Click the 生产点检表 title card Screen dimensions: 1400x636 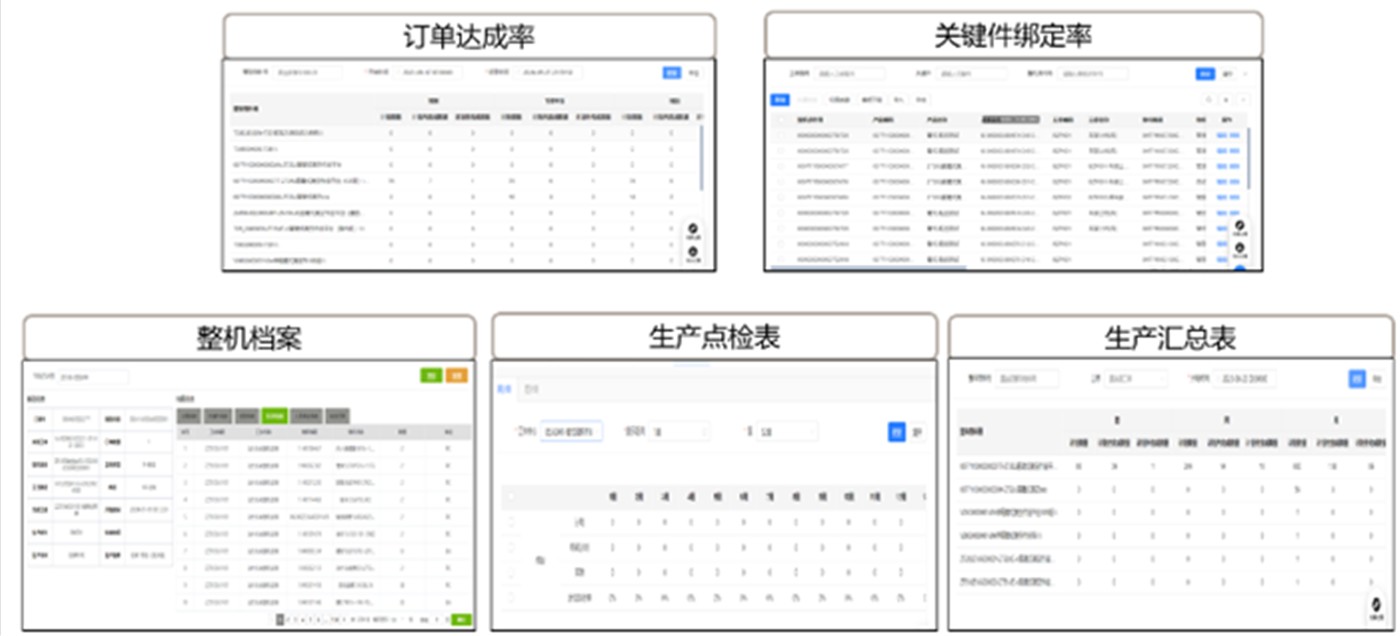tap(715, 337)
